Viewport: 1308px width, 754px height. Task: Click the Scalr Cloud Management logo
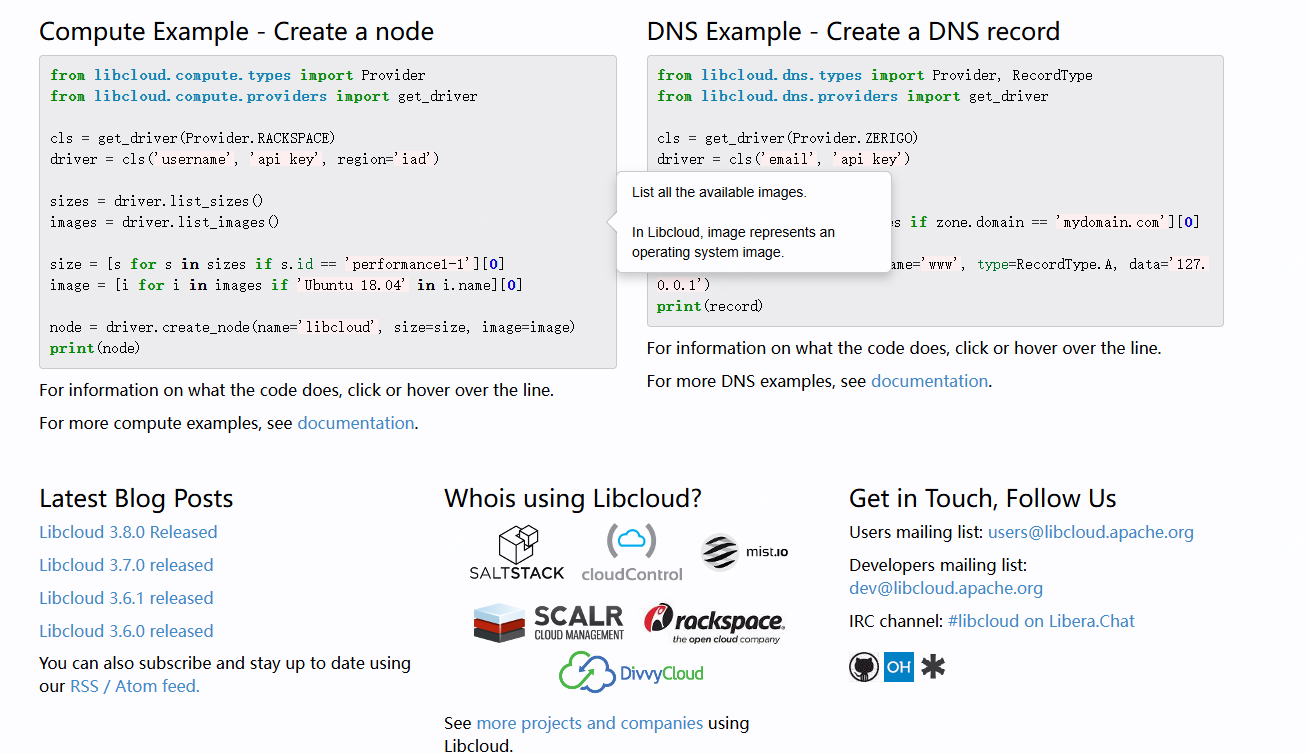tap(549, 623)
